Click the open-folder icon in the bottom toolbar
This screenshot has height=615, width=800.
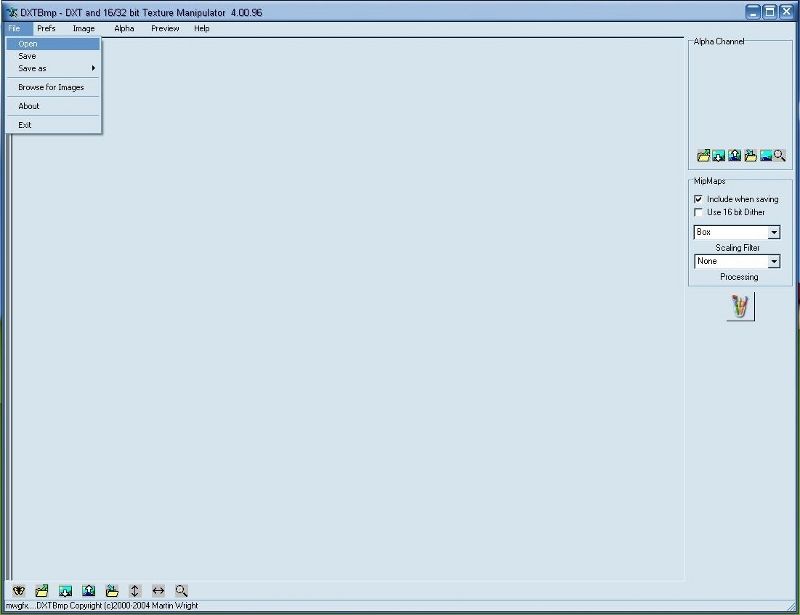pos(42,591)
